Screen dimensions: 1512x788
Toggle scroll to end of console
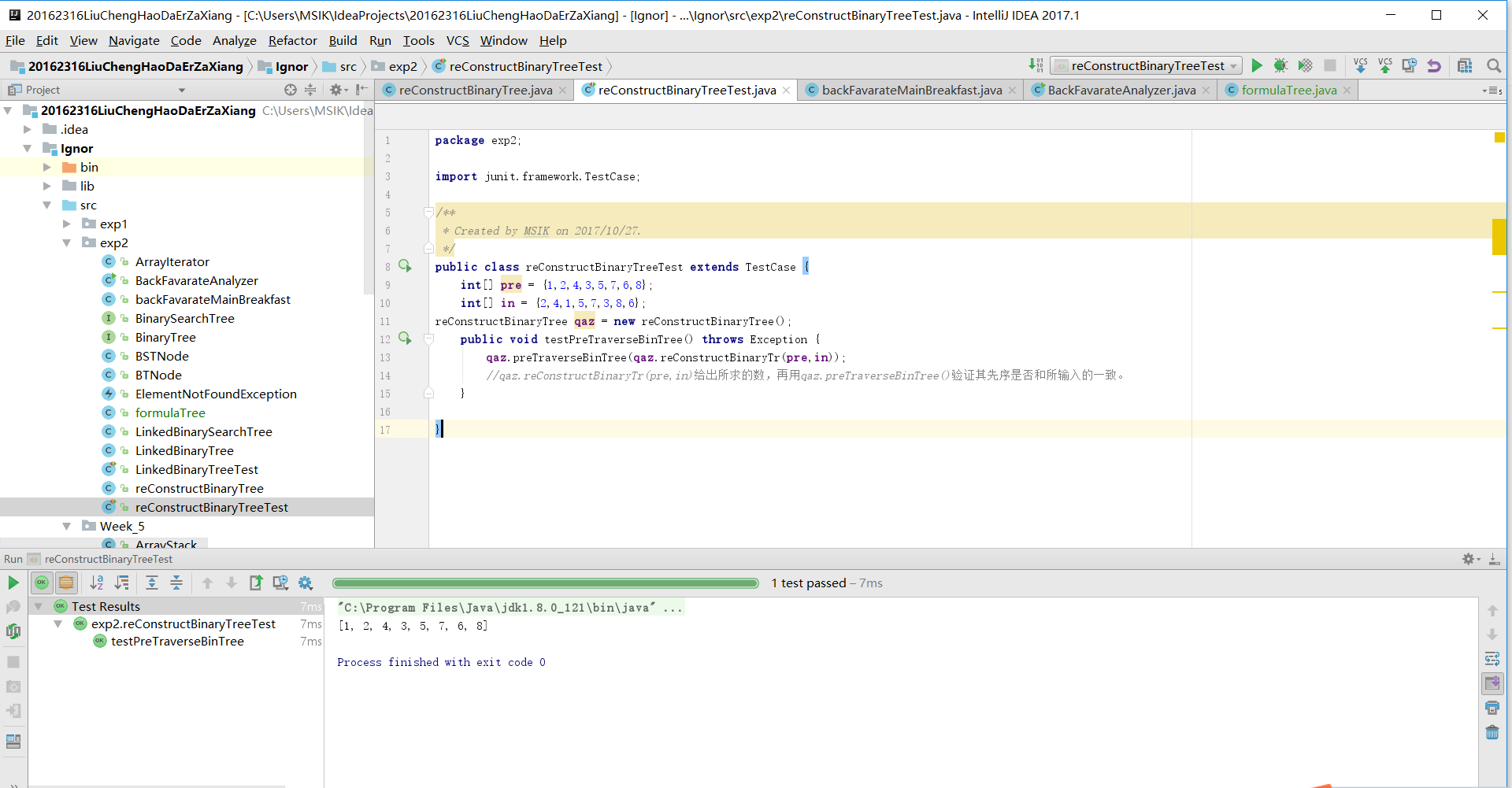pos(1492,683)
